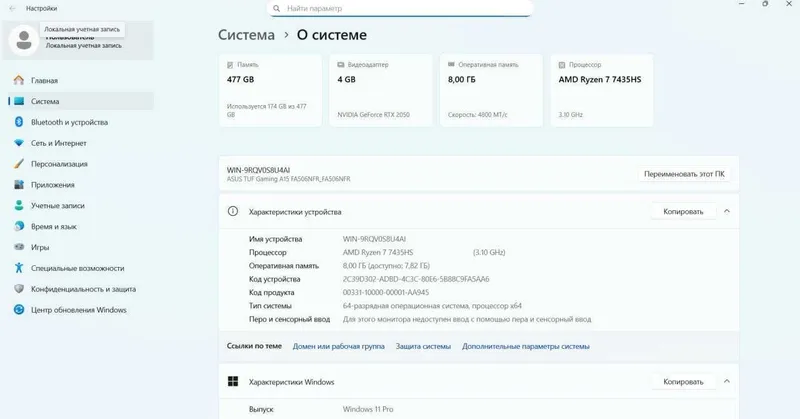The width and height of the screenshot is (800, 419).
Task: Collapse the Характеристики Windows section chevron
Action: (727, 381)
